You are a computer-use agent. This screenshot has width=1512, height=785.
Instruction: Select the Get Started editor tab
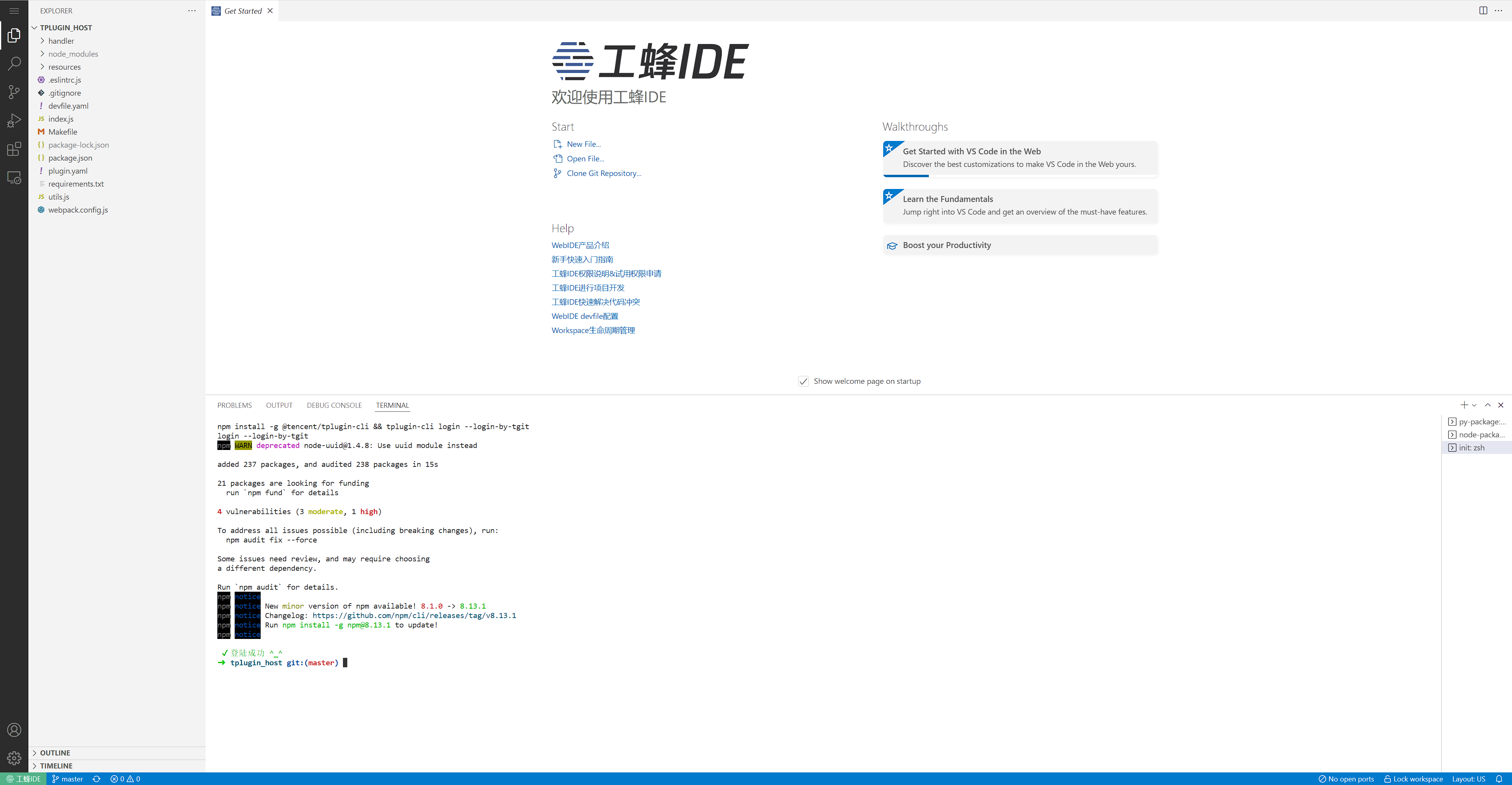[243, 11]
